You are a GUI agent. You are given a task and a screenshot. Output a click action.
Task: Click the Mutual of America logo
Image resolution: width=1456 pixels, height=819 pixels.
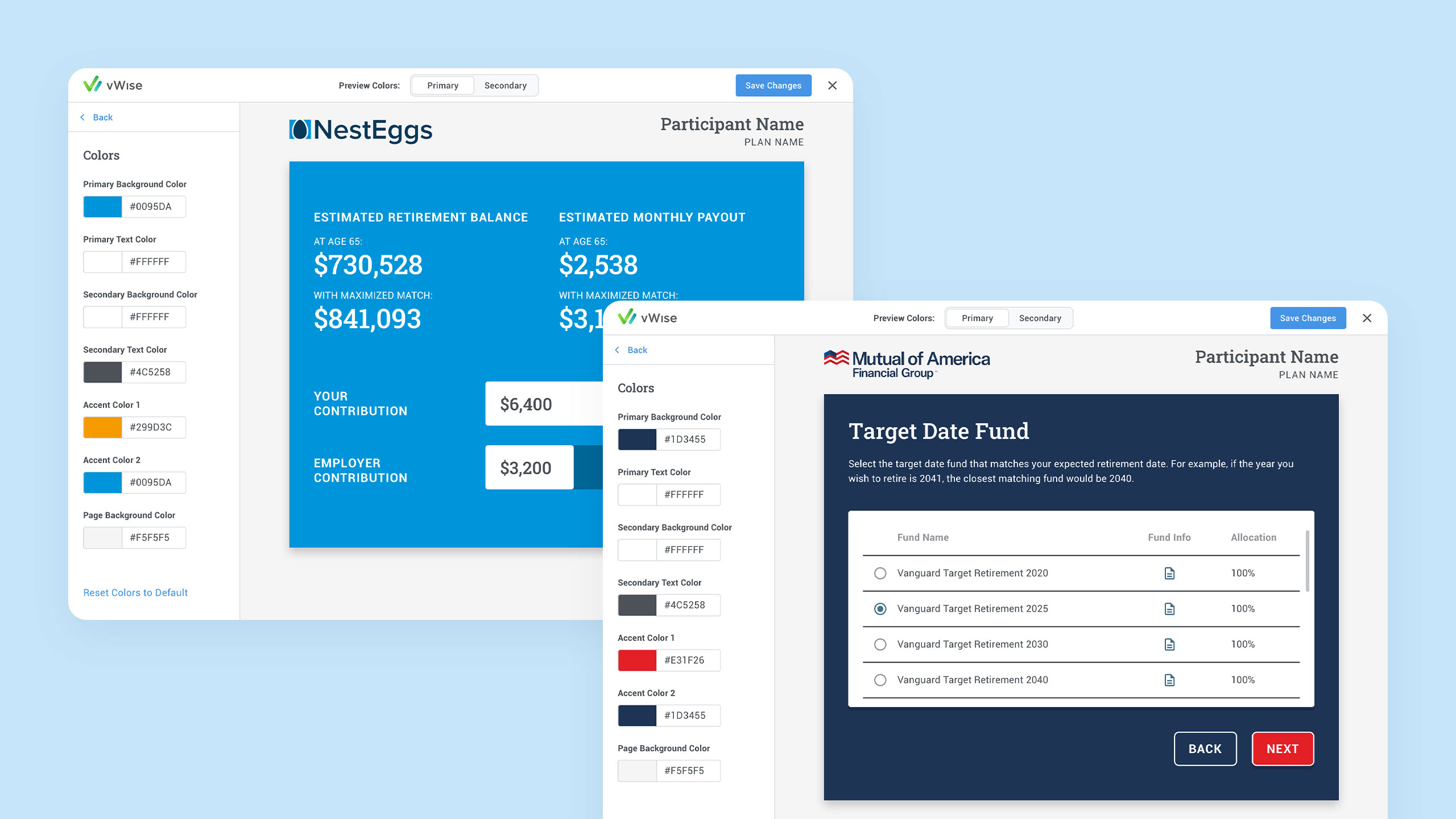[907, 364]
